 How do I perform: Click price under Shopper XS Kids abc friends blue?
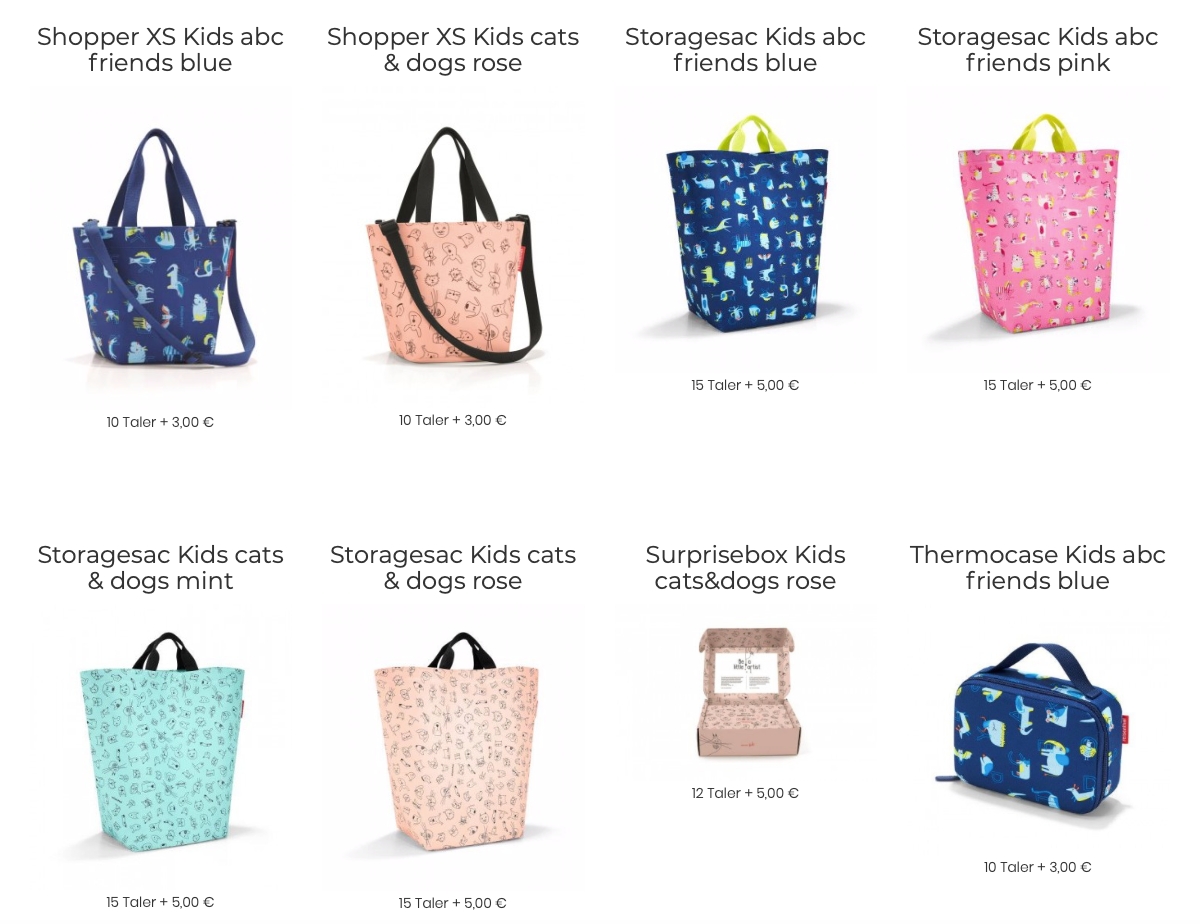[x=160, y=422]
